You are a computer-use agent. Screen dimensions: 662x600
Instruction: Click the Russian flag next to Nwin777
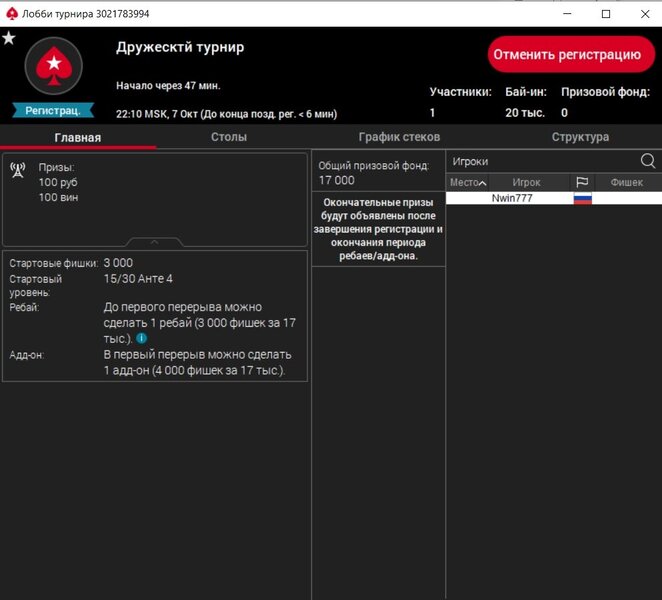click(582, 198)
